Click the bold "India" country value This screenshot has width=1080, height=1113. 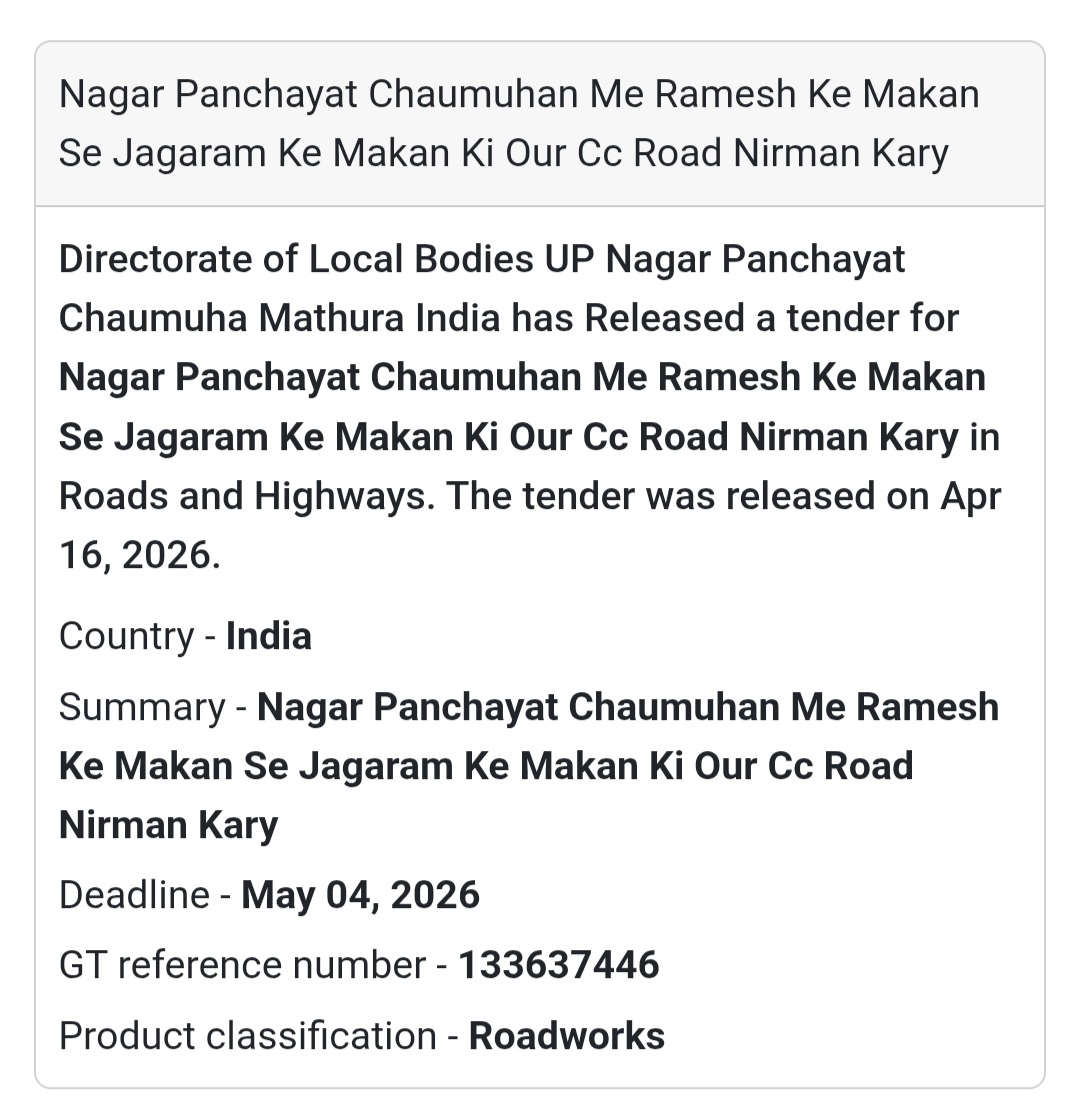coord(269,636)
